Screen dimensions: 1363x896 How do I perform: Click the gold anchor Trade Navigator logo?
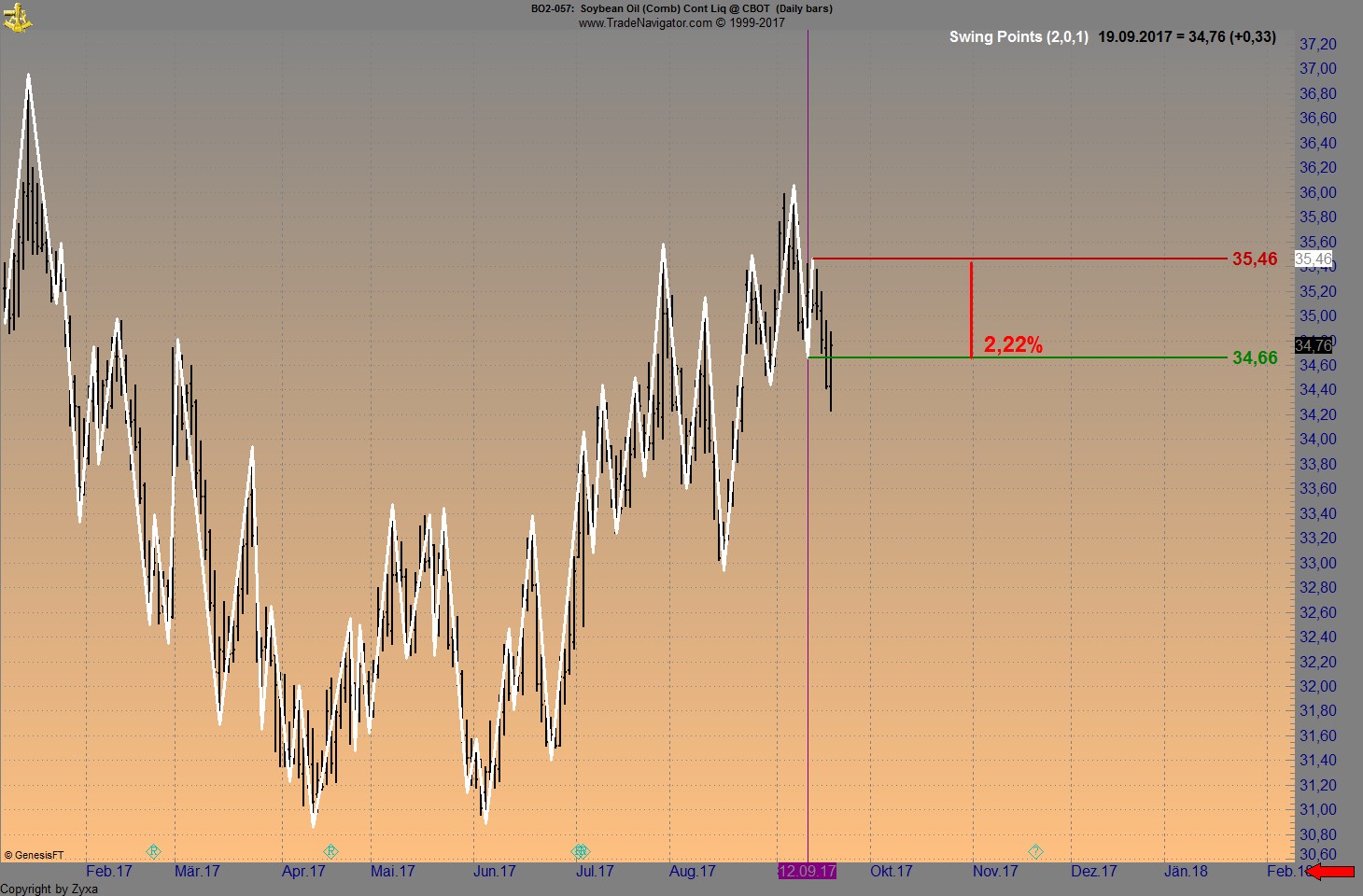point(19,17)
